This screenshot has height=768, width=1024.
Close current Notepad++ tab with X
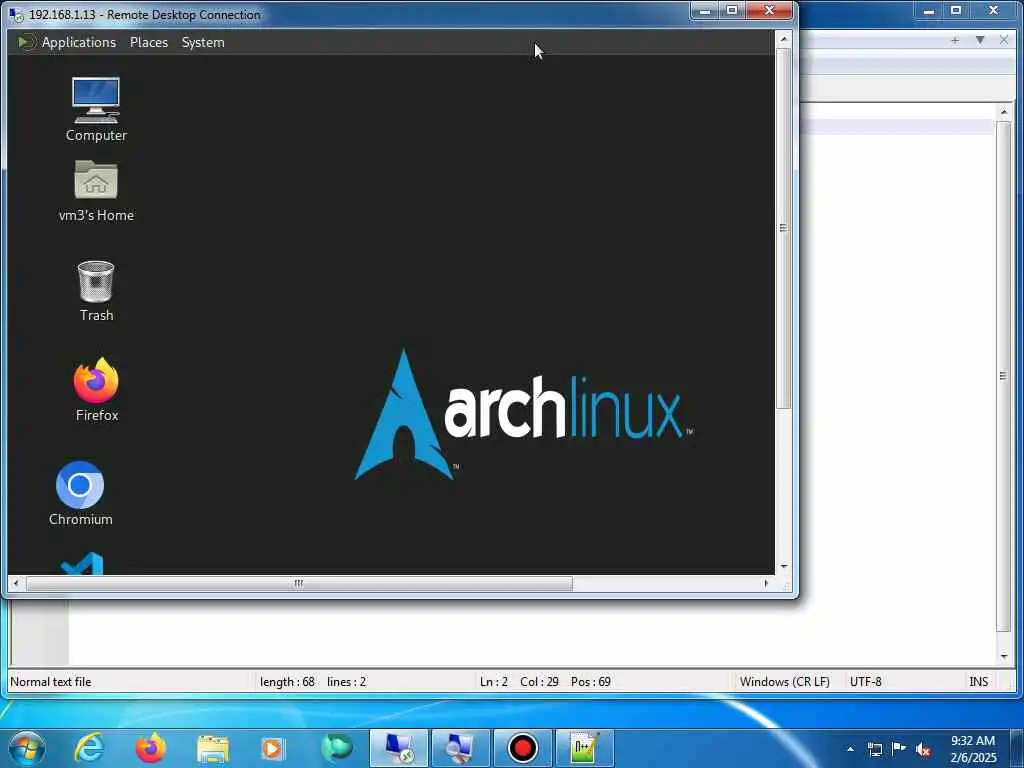tap(1004, 40)
